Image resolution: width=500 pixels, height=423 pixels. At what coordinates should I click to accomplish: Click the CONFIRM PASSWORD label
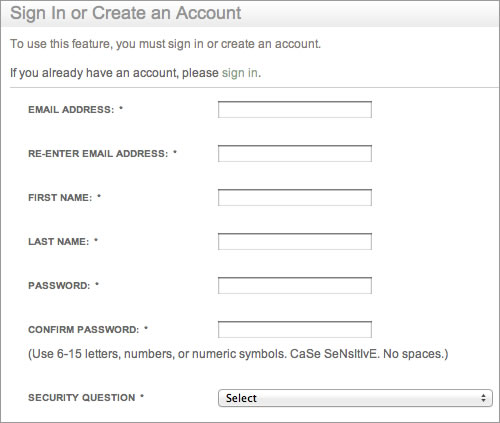tap(83, 330)
